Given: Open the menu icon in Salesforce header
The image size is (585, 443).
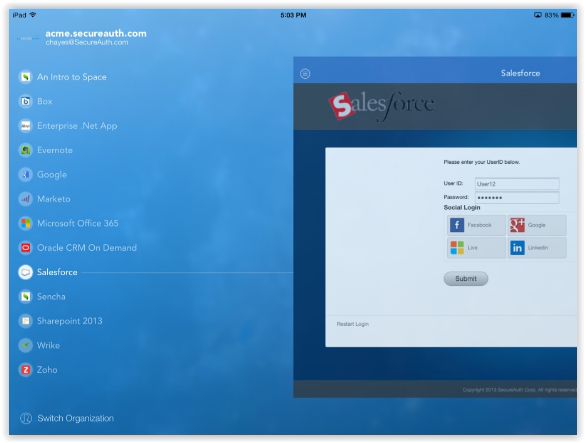Looking at the screenshot, I should click(305, 74).
